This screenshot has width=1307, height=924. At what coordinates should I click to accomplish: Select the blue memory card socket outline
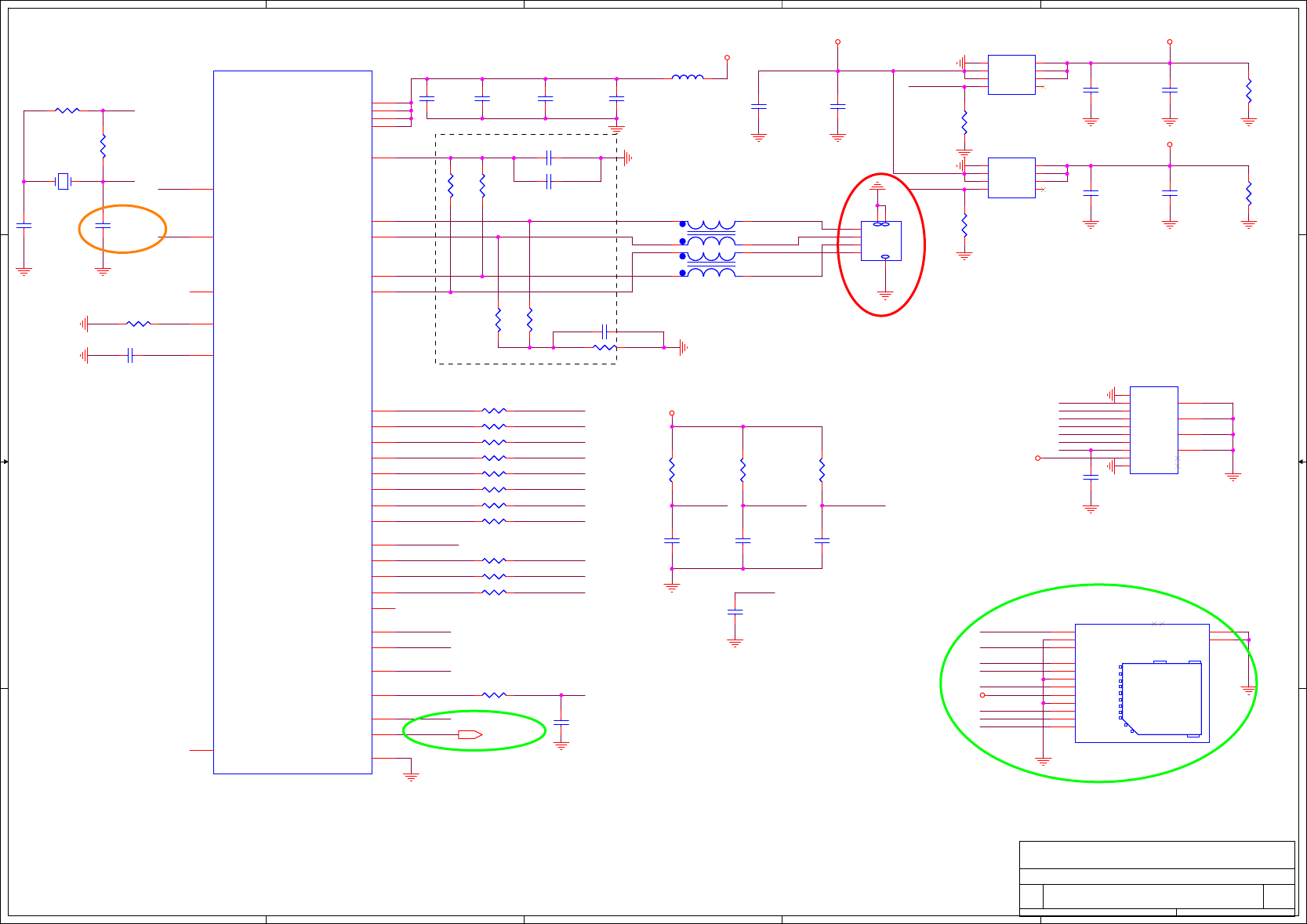pyautogui.click(x=1161, y=699)
